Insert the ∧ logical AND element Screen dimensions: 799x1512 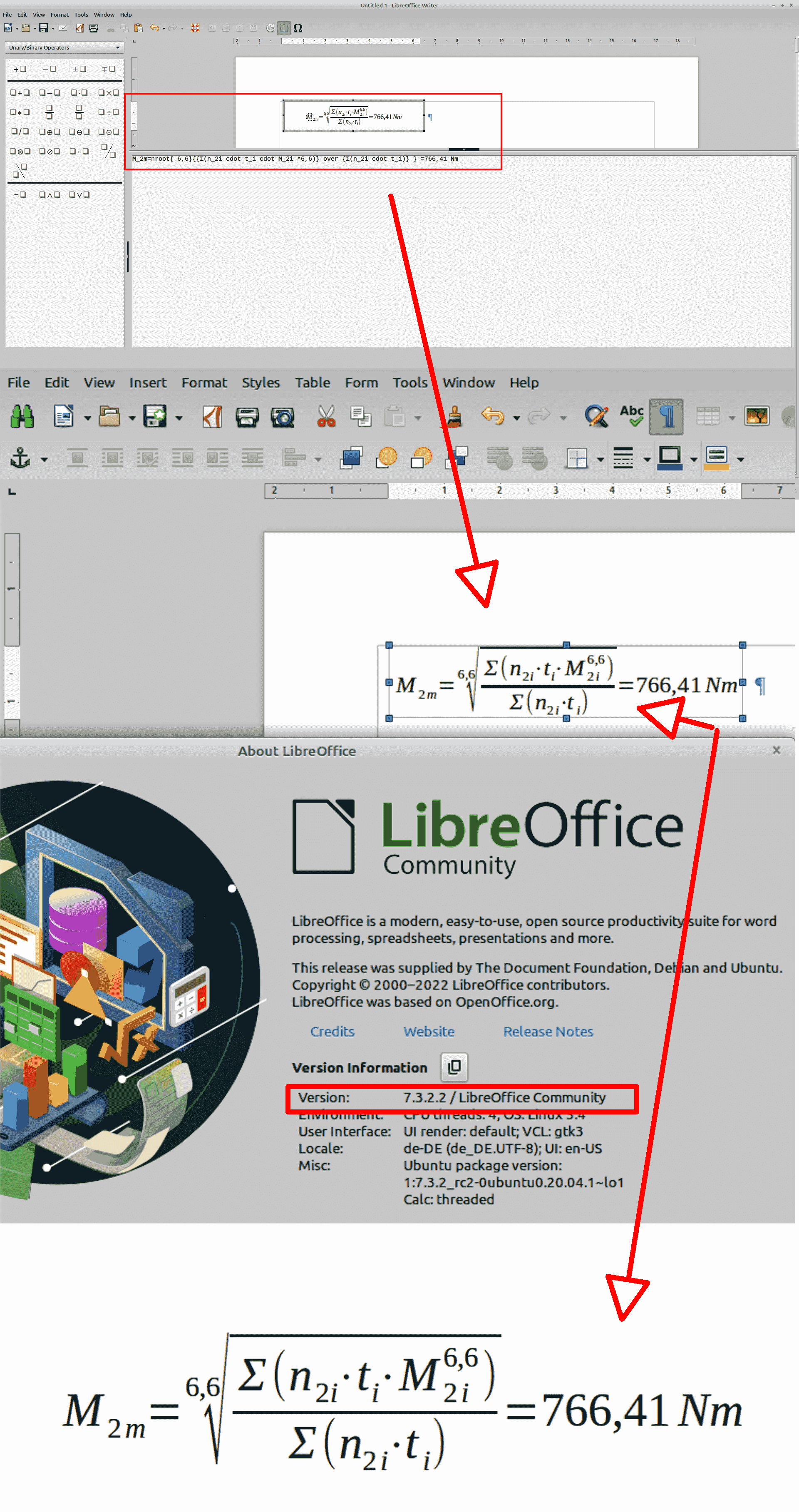[x=49, y=195]
